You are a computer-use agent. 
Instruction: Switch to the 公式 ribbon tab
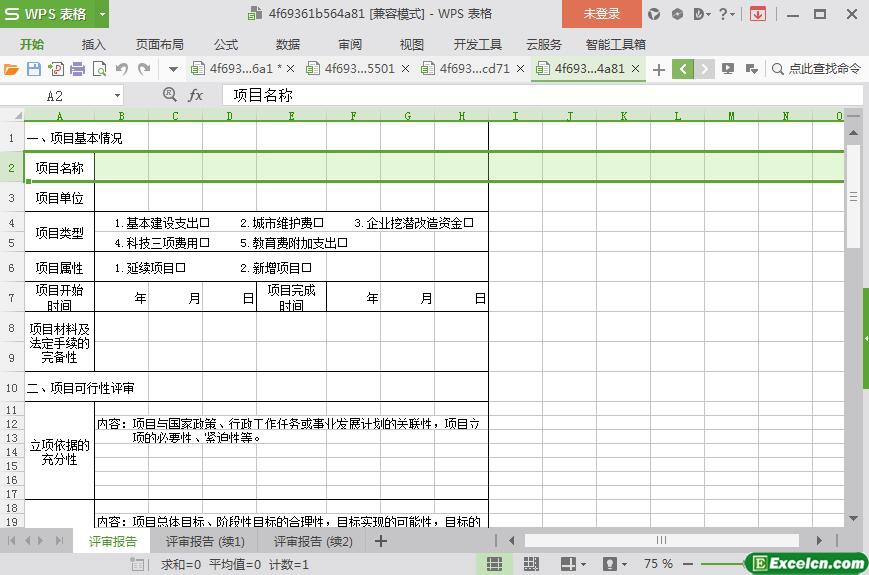coord(225,44)
